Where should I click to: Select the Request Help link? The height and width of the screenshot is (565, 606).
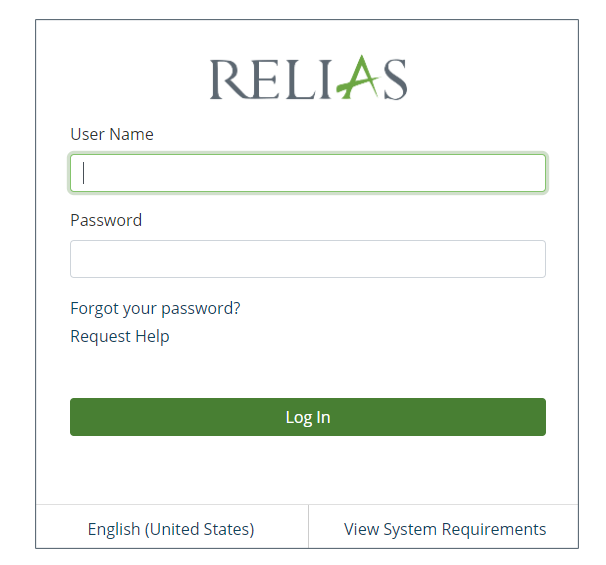(x=120, y=336)
